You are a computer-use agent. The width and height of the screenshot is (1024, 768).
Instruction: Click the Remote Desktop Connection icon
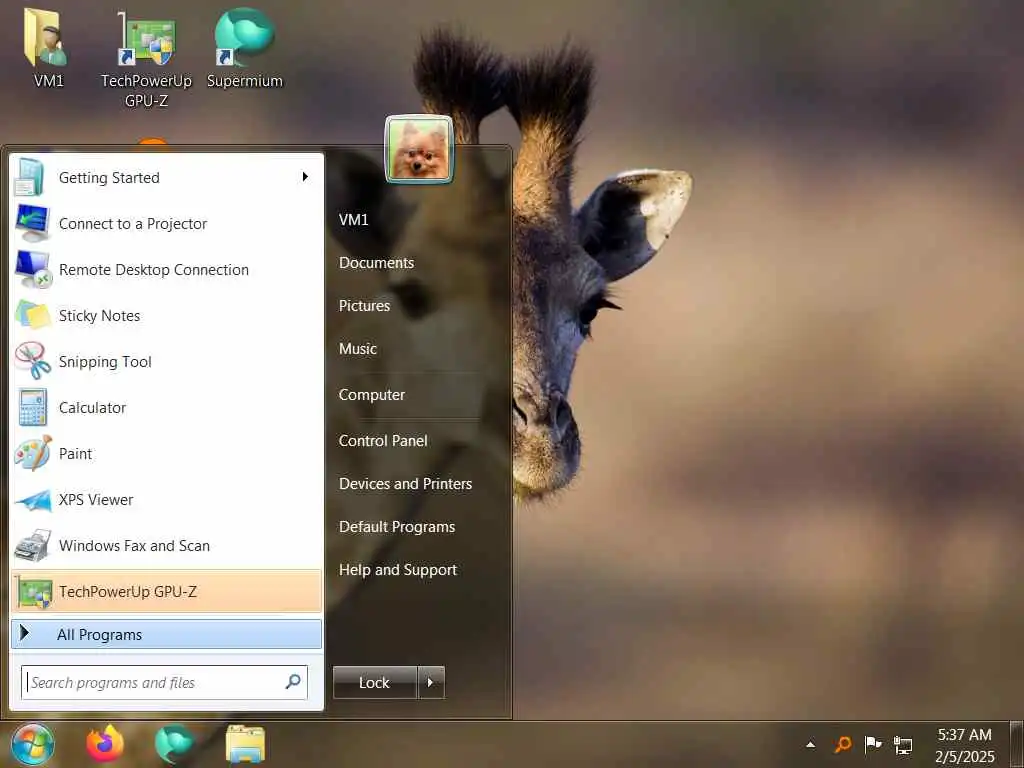click(x=33, y=269)
